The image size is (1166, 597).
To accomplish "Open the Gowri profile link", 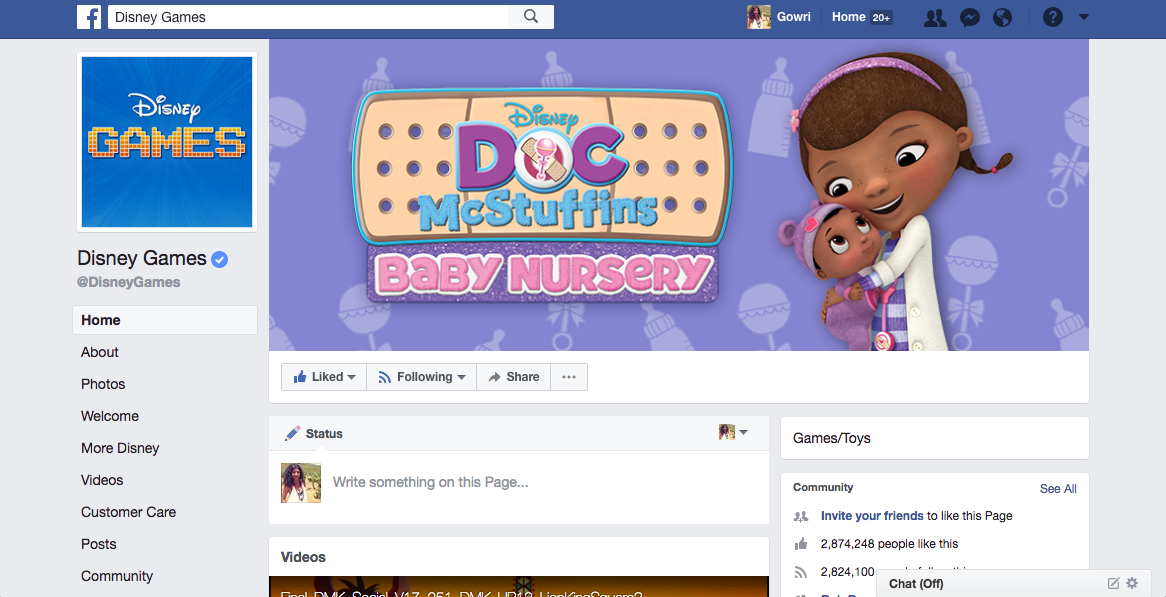I will pos(793,17).
